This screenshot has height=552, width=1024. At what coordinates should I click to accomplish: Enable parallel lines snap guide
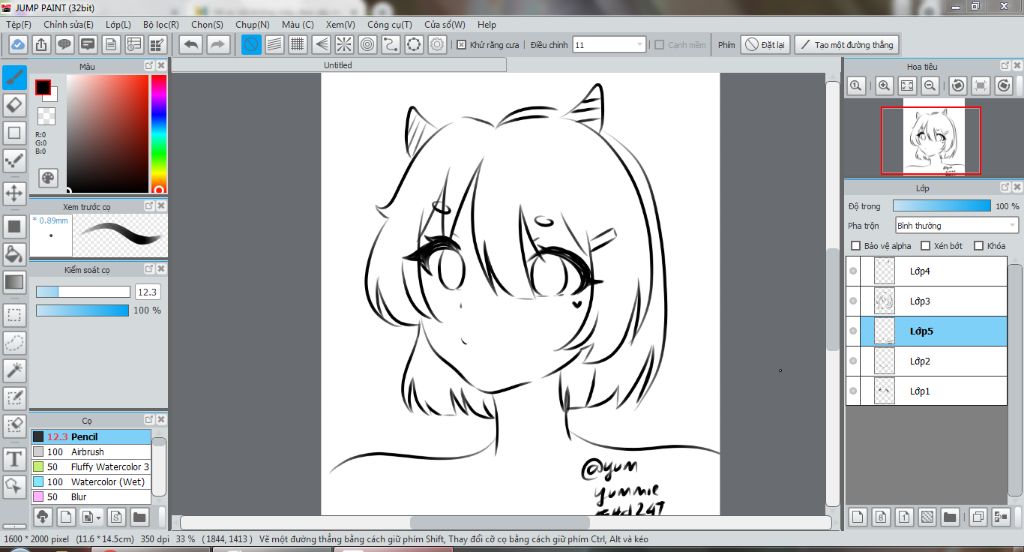[x=275, y=44]
